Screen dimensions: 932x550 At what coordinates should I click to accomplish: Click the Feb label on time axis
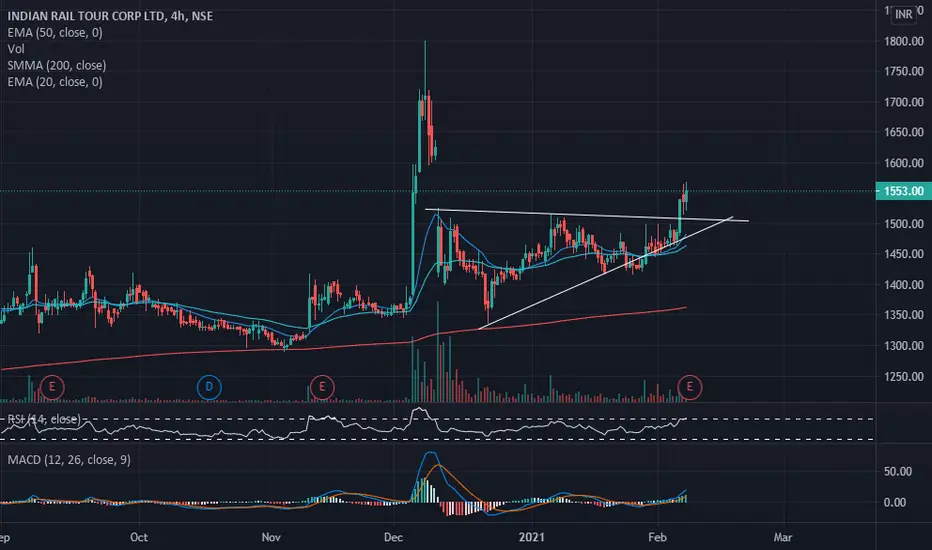point(657,537)
